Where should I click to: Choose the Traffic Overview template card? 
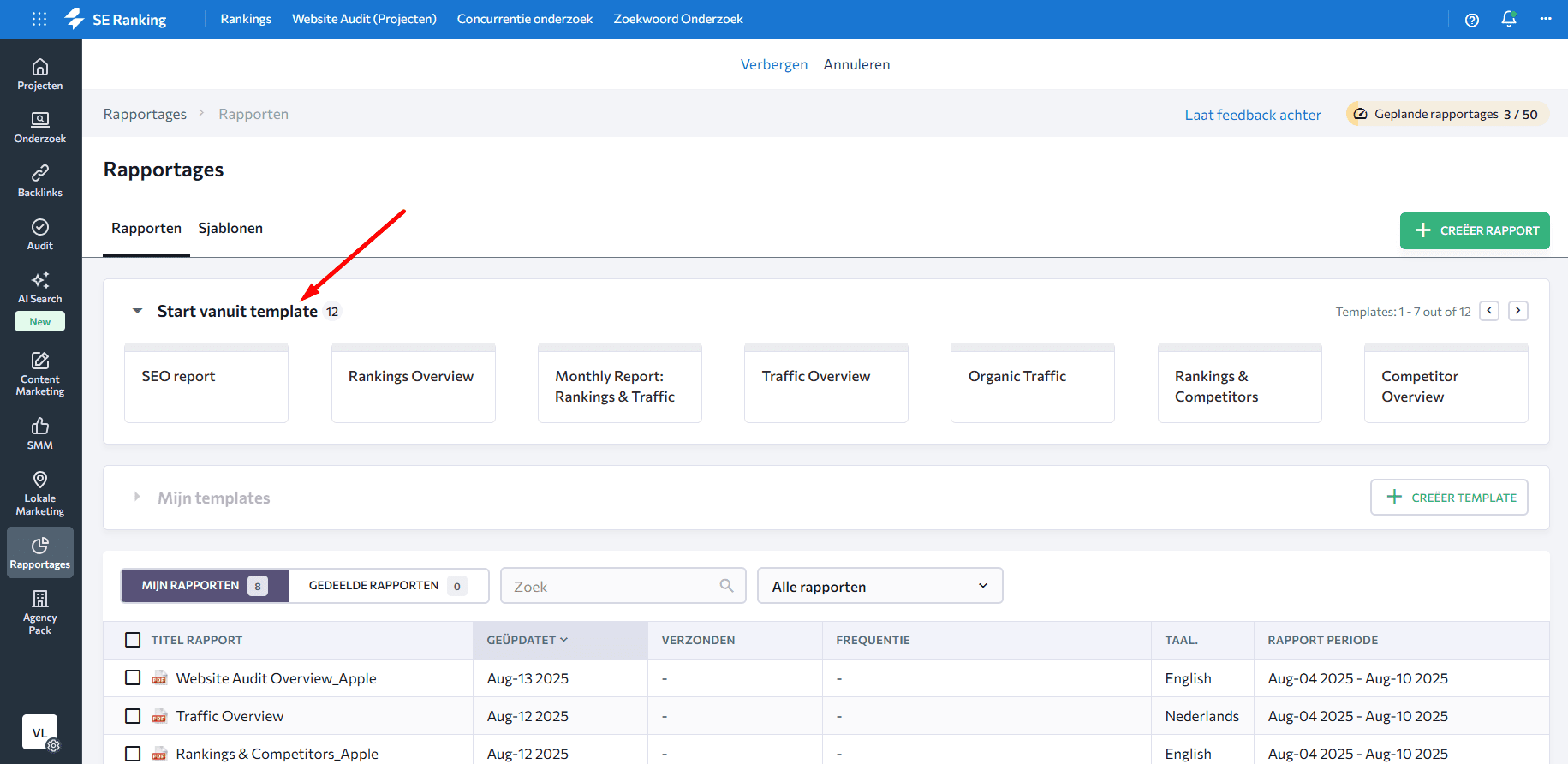826,383
